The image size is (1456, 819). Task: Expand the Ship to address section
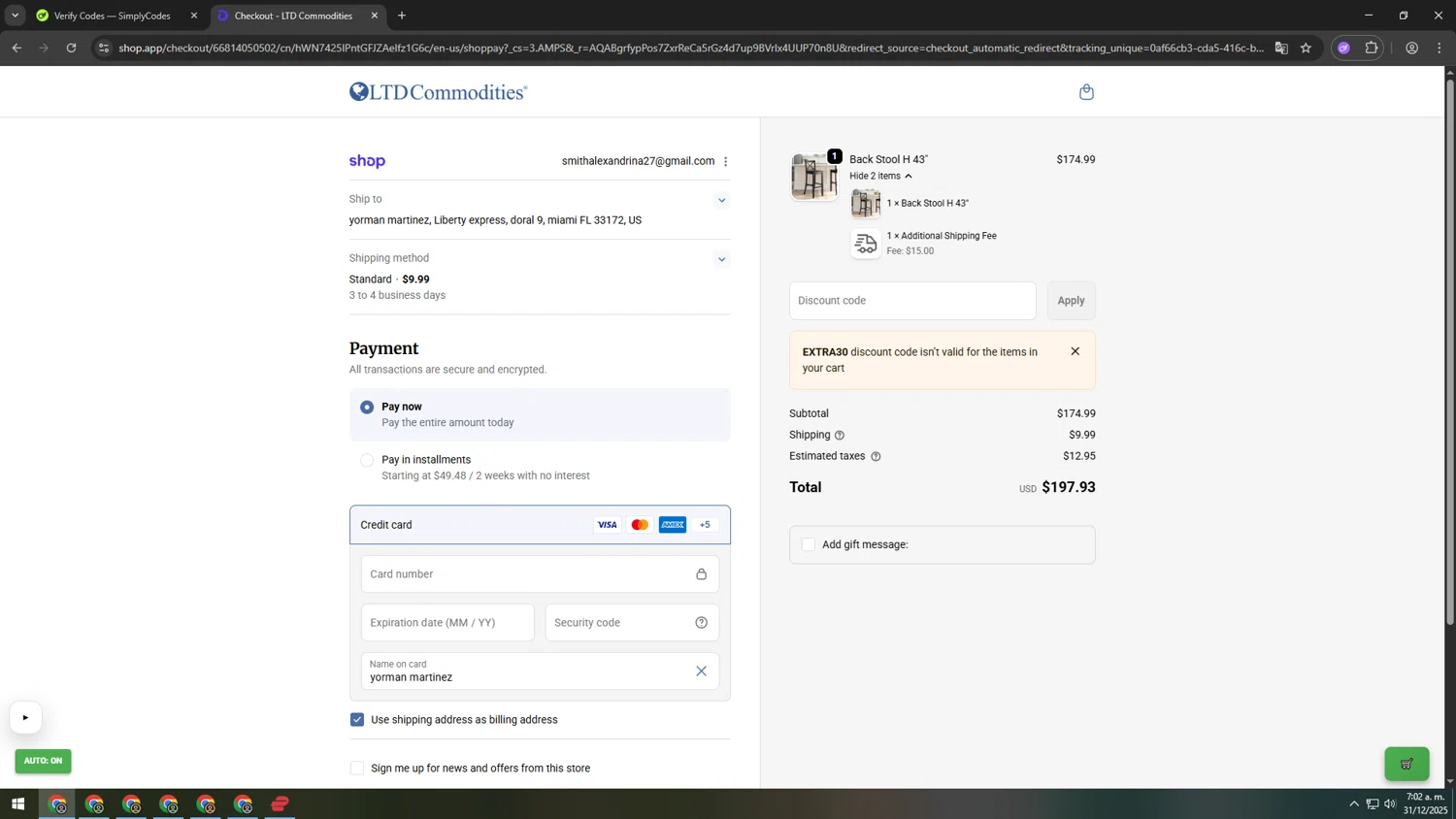[721, 201]
